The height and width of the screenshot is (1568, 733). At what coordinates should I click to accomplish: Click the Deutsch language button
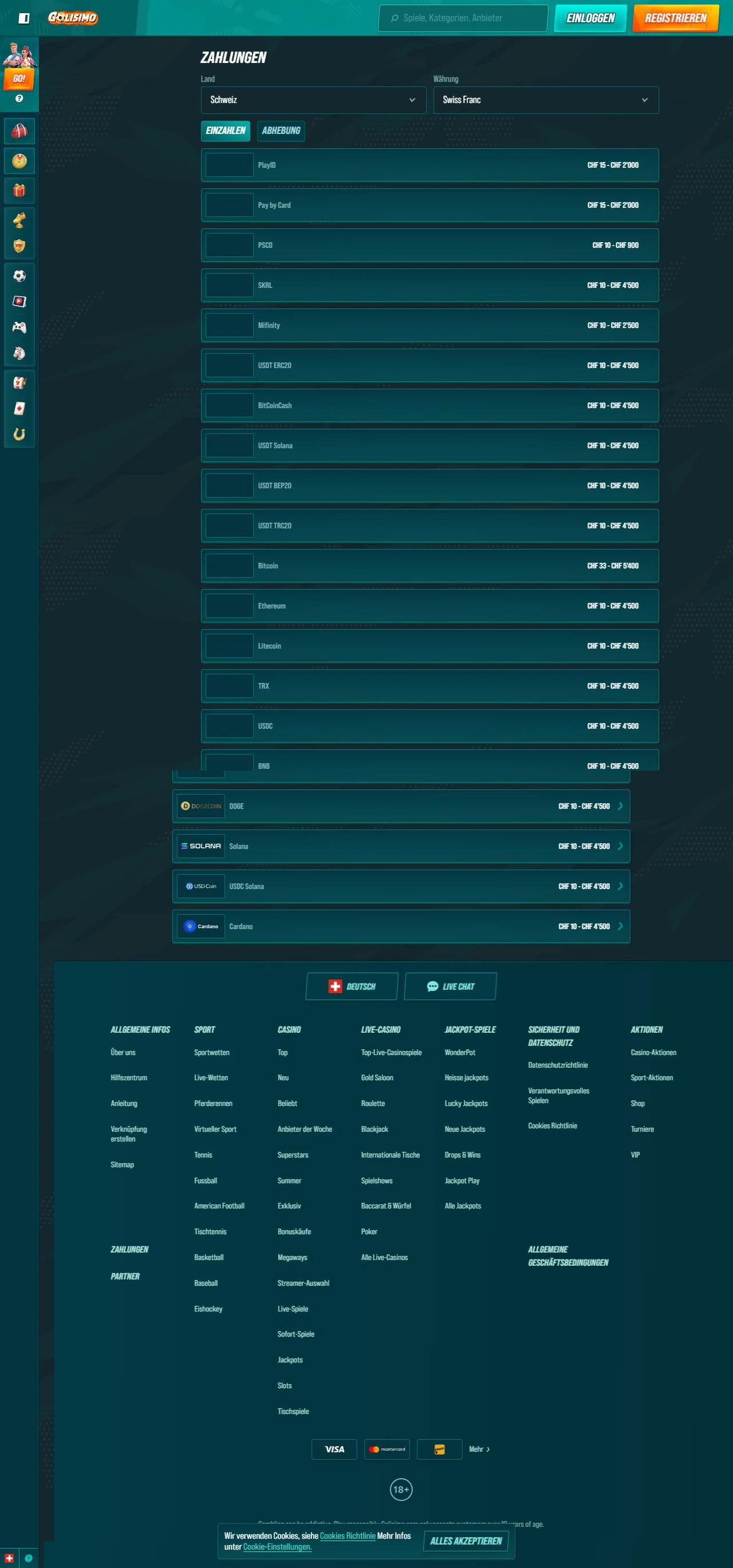[x=352, y=986]
